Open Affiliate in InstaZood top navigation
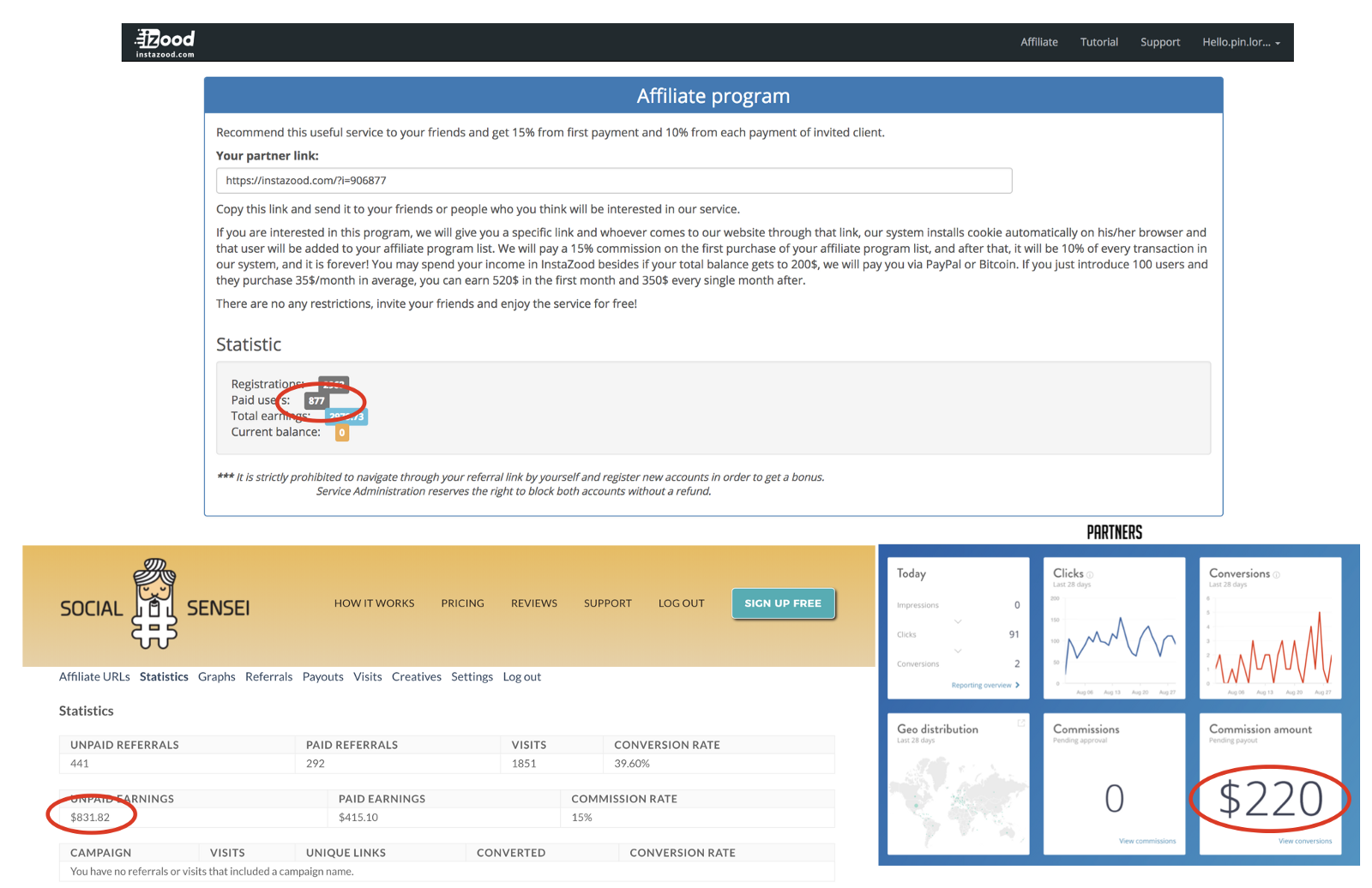The image size is (1372, 888). point(1039,42)
